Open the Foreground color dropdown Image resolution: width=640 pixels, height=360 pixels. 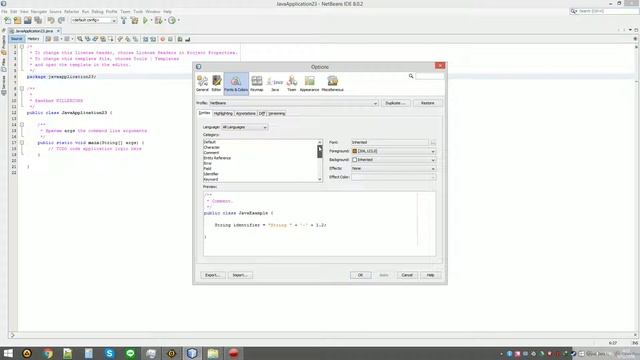[393, 151]
